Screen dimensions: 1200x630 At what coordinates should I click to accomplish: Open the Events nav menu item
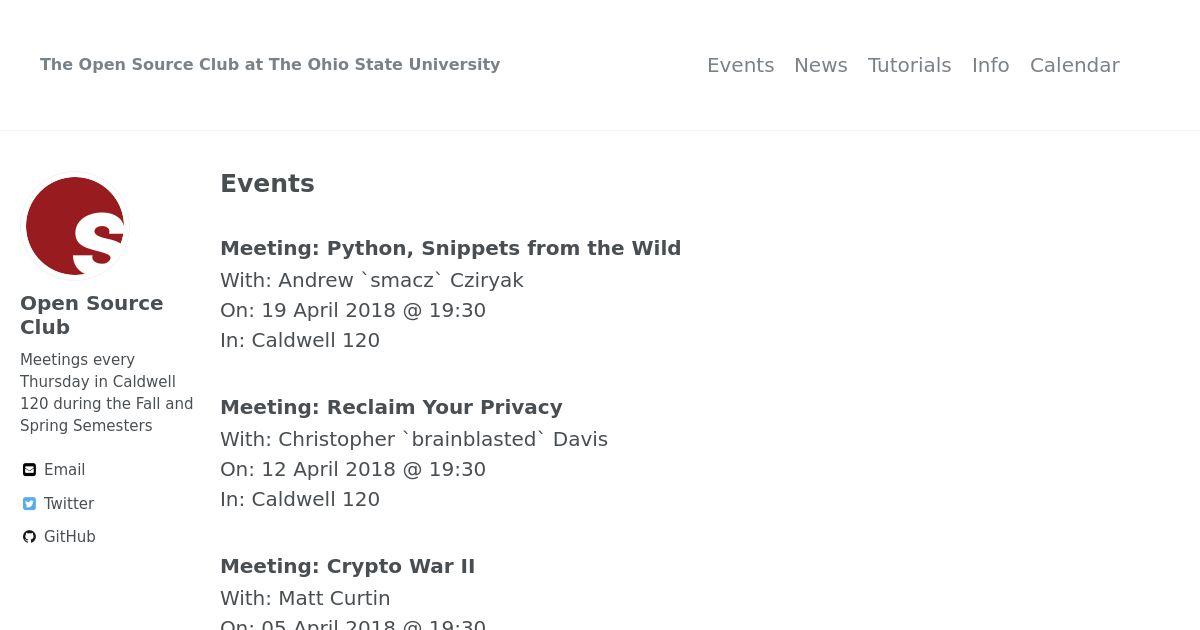(740, 65)
